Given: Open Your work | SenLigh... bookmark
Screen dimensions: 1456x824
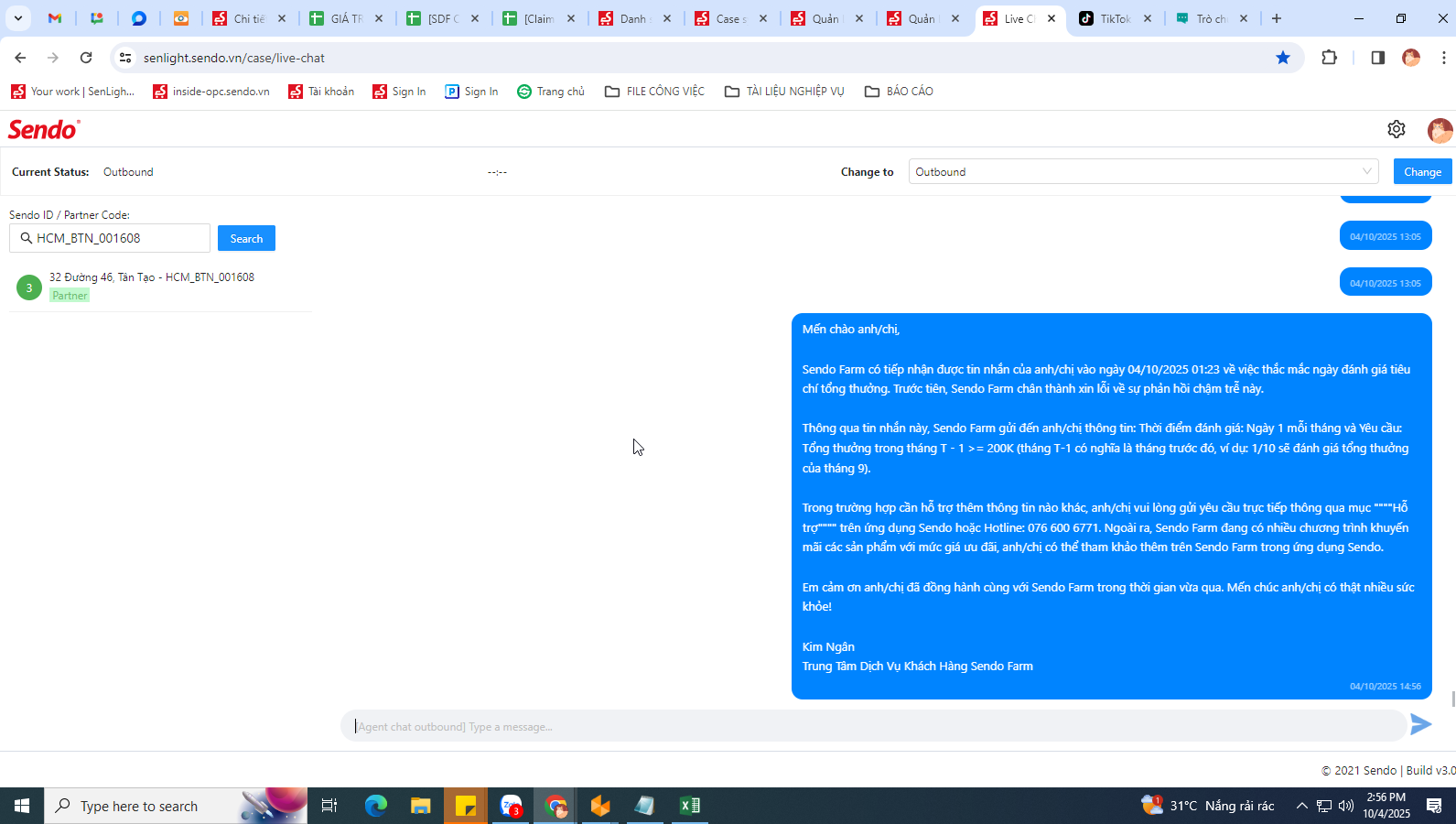Looking at the screenshot, I should [72, 91].
